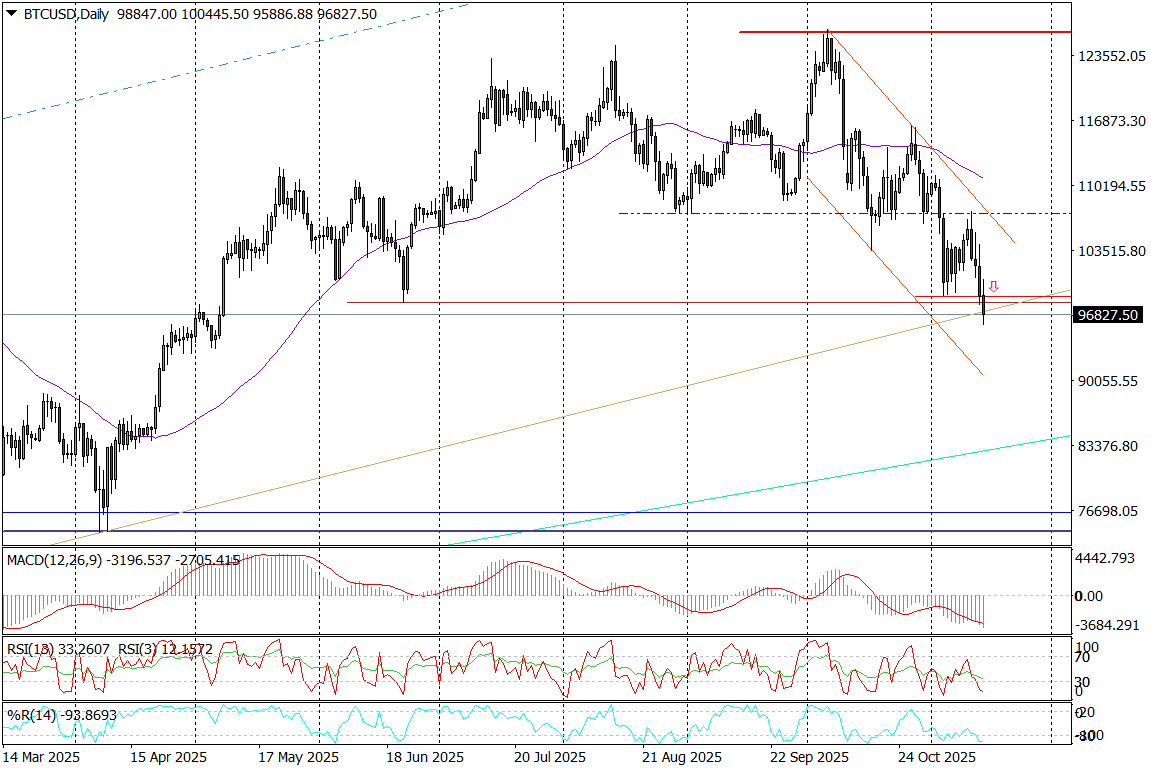Click the 110194.55 price scale label
Image resolution: width=1151 pixels, height=771 pixels.
point(1112,186)
